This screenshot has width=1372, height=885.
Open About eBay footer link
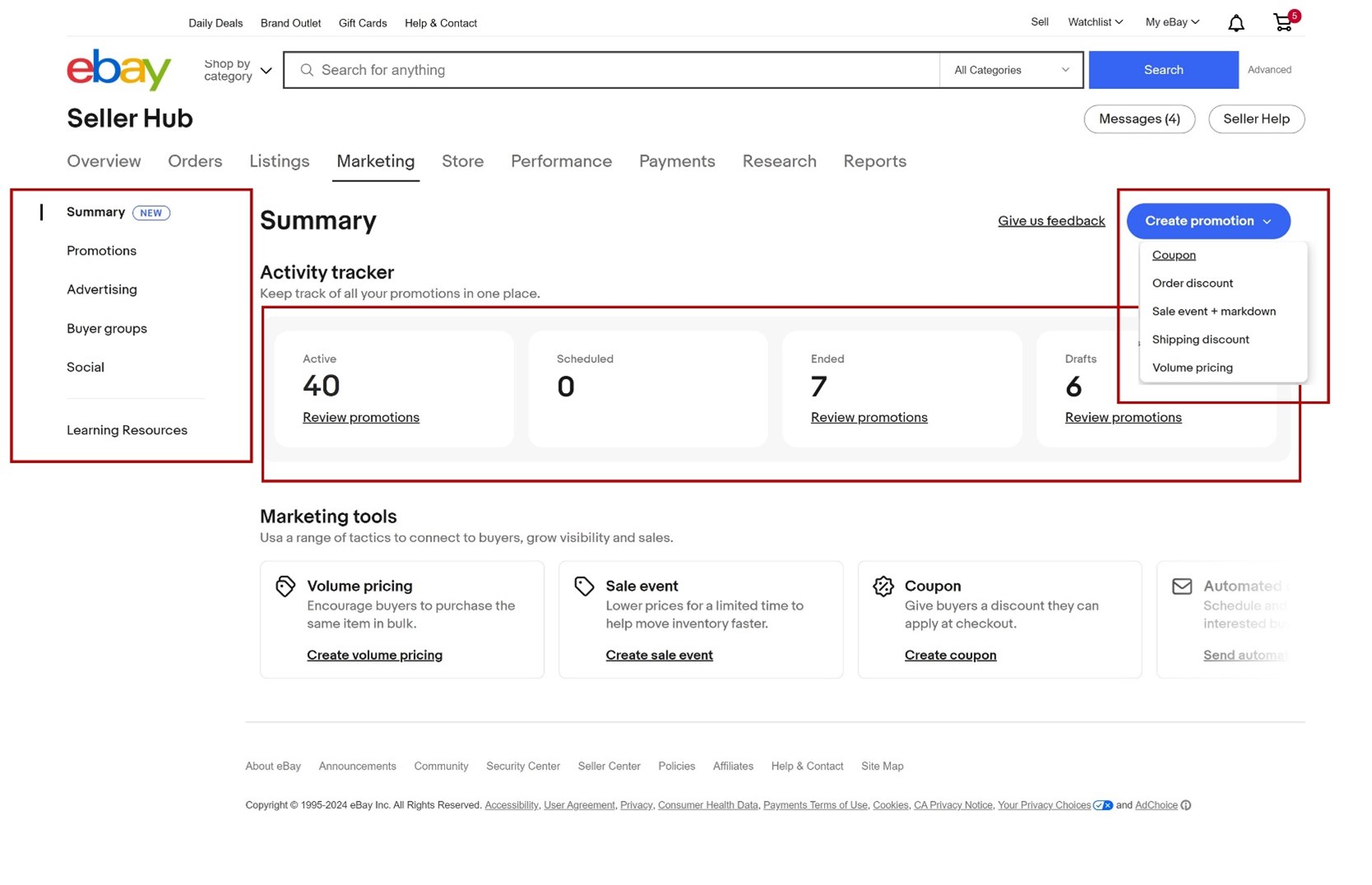(x=273, y=766)
